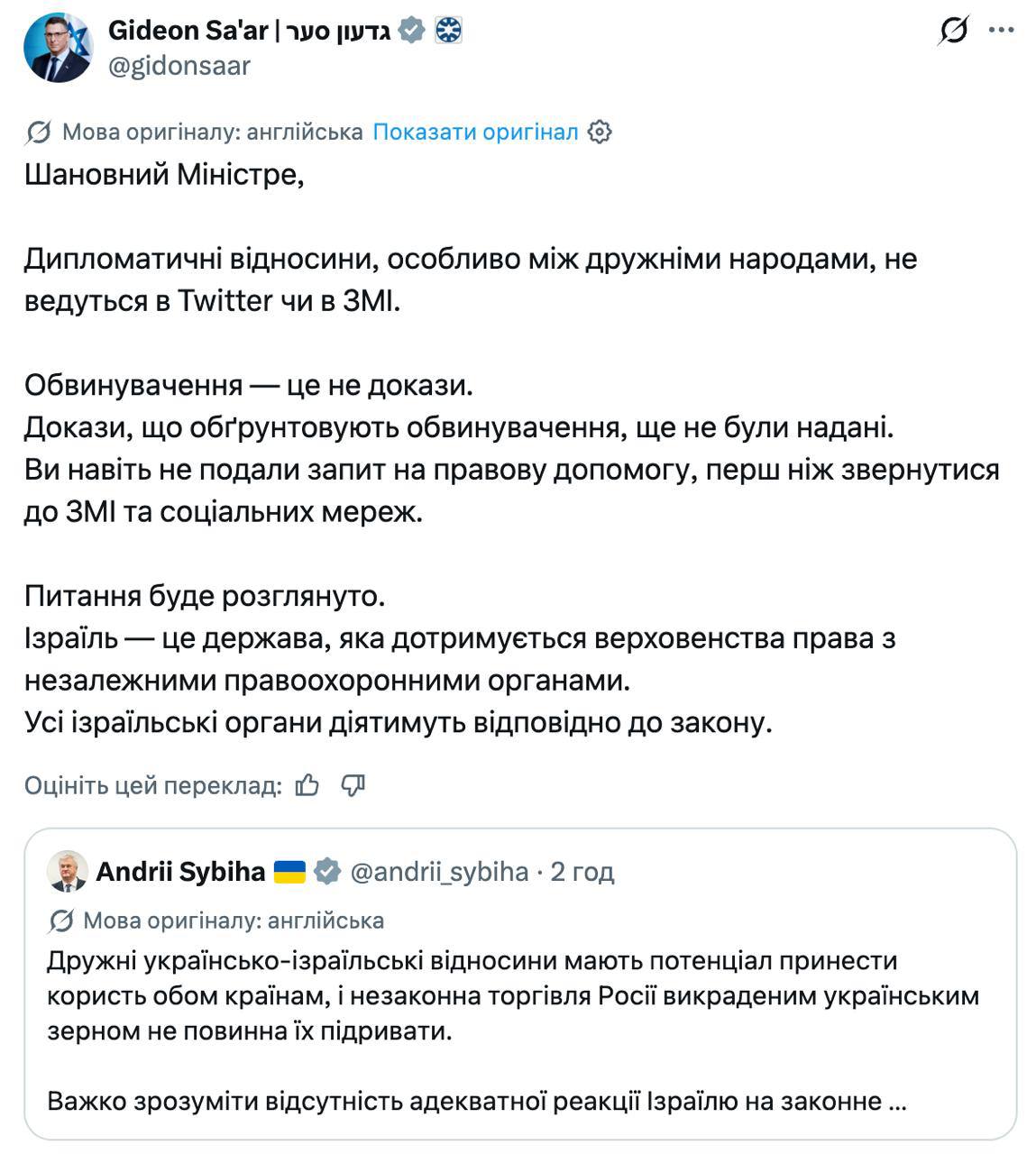
Task: Click the blue verified badge next to Gideon Sa'ar
Action: [x=411, y=31]
